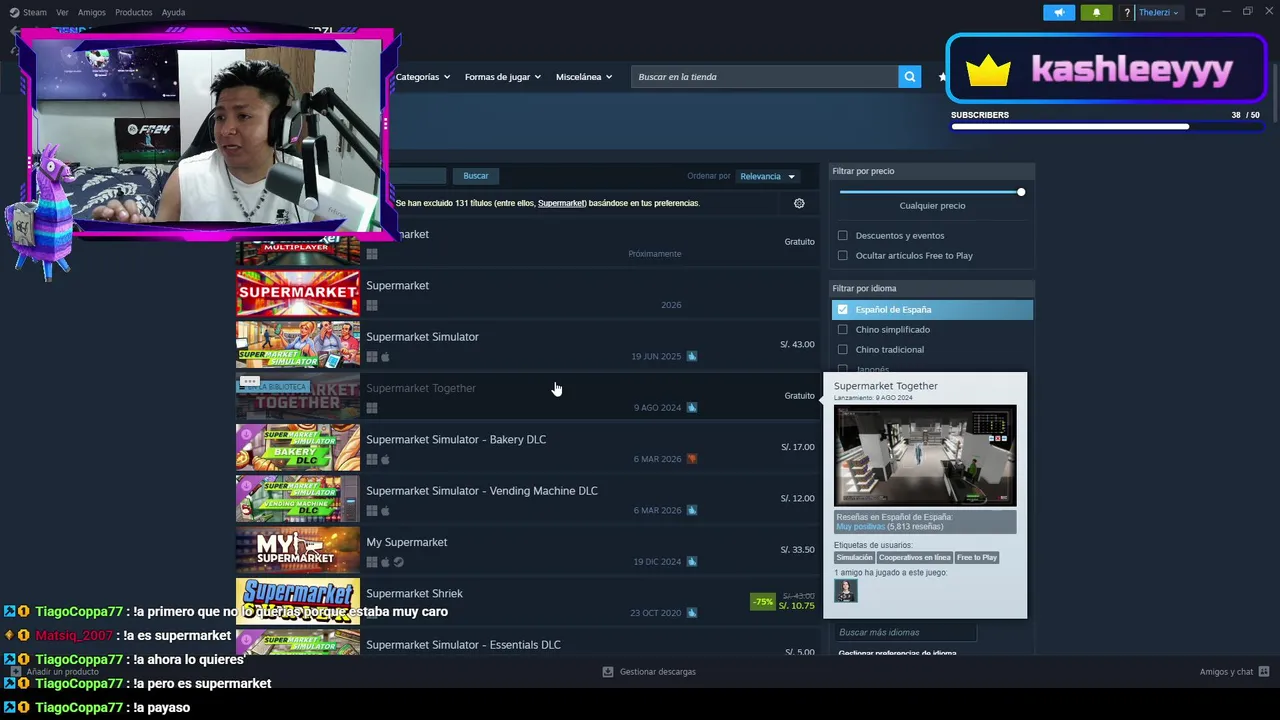Switch to Big Picture mode monitor icon
The height and width of the screenshot is (720, 1280).
(1201, 12)
